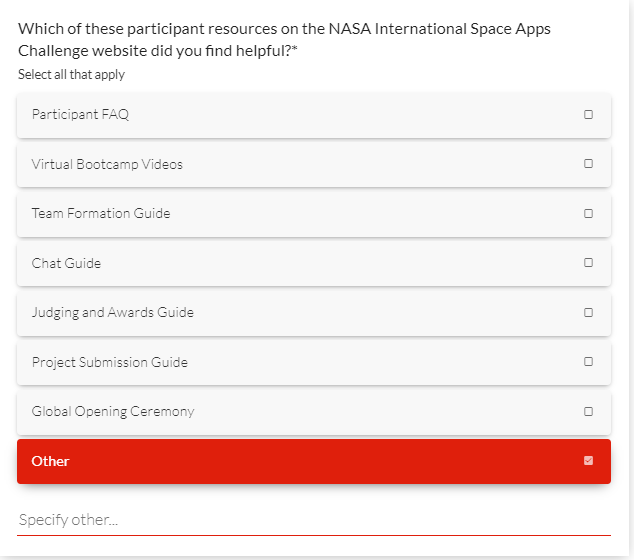Choose the Judging and Awards Guide label

[x=112, y=313]
